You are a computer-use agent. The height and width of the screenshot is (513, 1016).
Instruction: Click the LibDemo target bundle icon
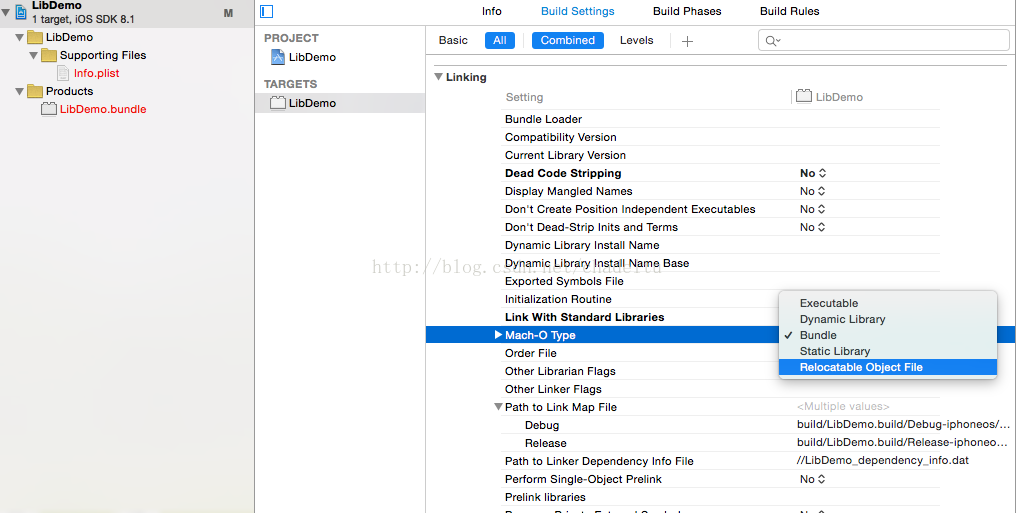278,103
